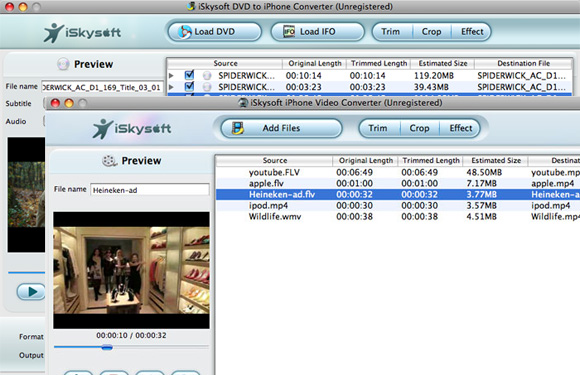The width and height of the screenshot is (580, 375).
Task: Click the film reel icon beside Preview
Action: point(109,161)
